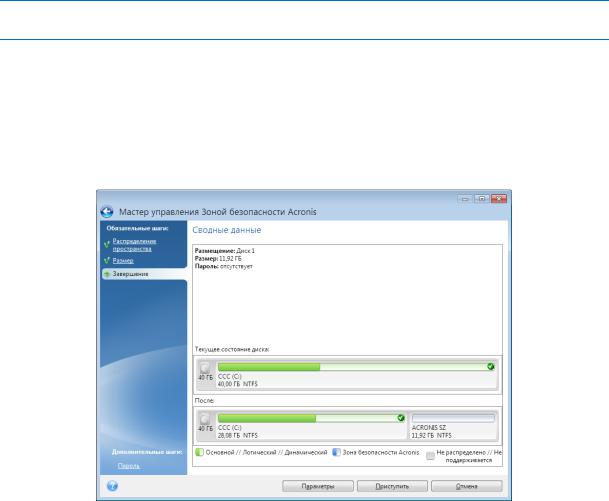609x501 pixels.
Task: Click the current-state 40 ГБ disk icon
Action: 205,368
